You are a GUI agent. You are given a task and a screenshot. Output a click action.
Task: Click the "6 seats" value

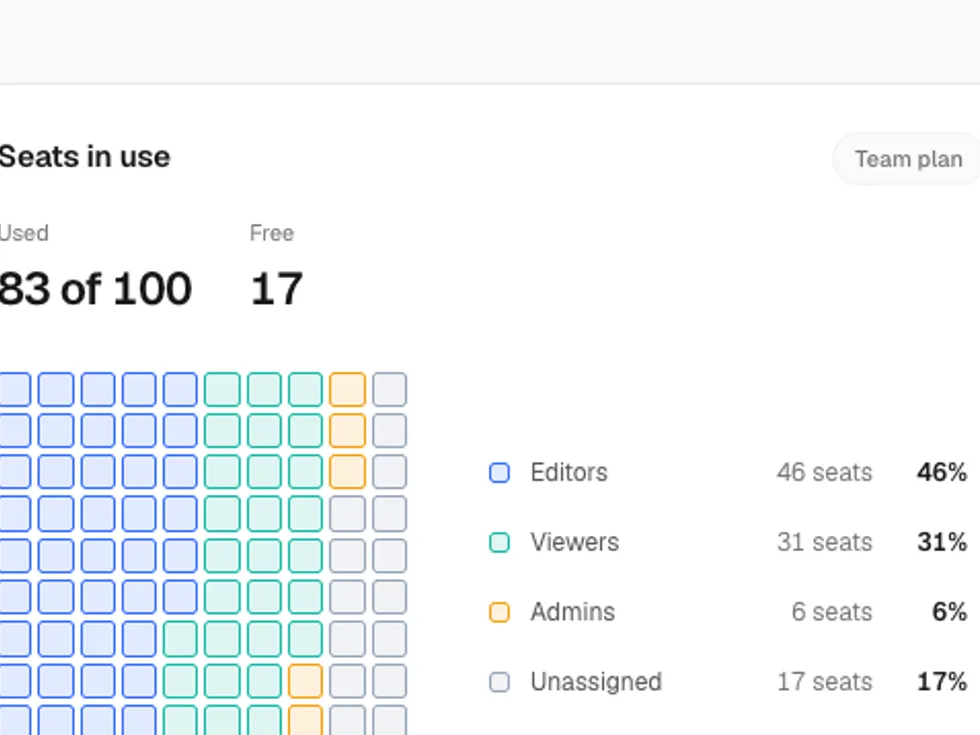click(832, 612)
